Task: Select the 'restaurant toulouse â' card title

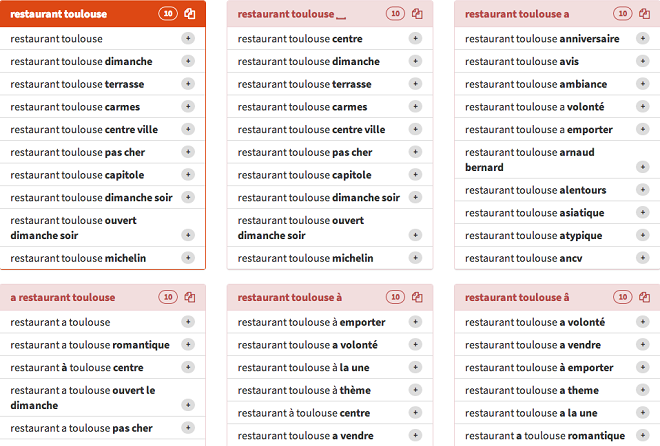Action: [x=517, y=297]
